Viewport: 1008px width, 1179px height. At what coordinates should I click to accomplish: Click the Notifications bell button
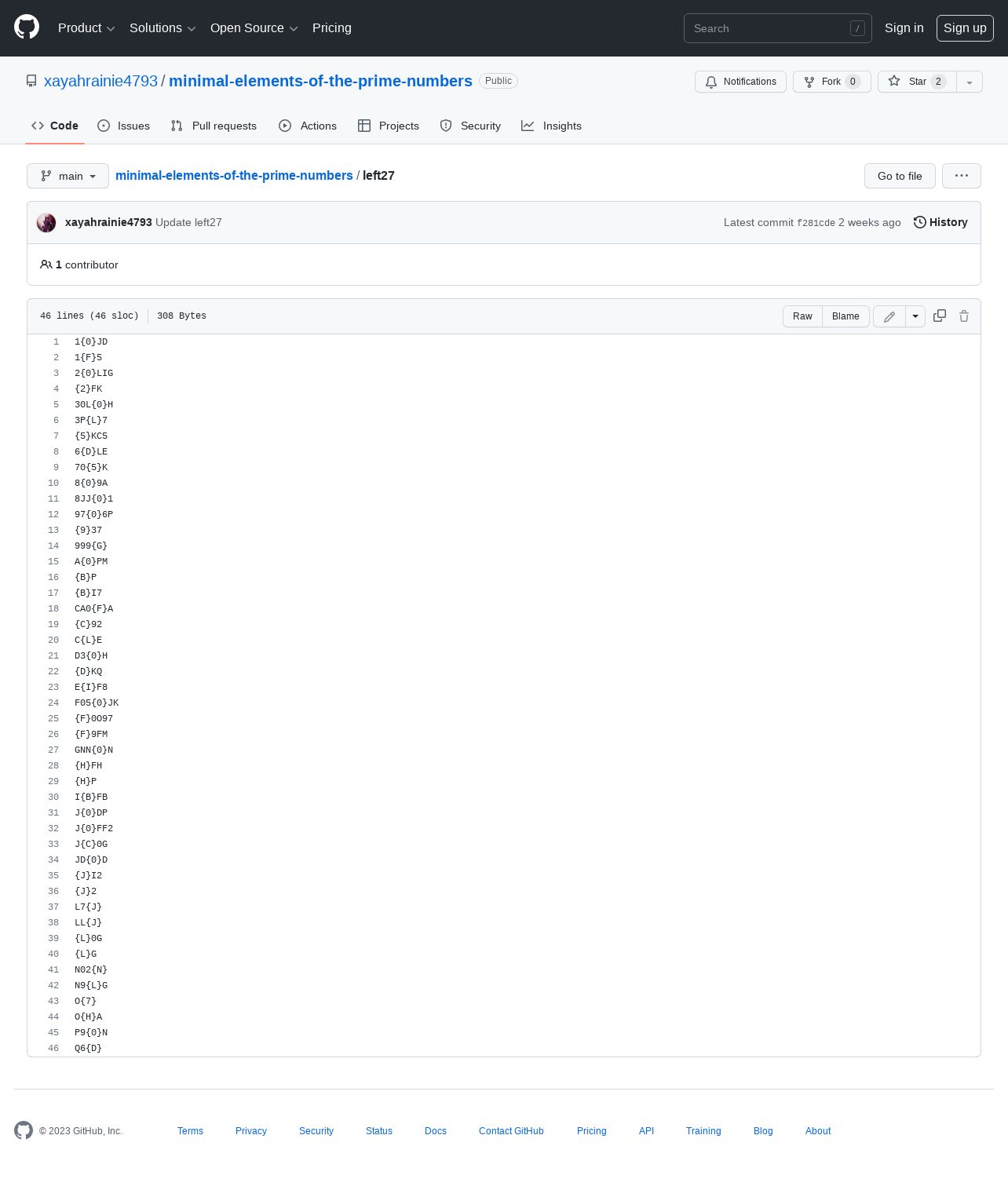(x=740, y=82)
